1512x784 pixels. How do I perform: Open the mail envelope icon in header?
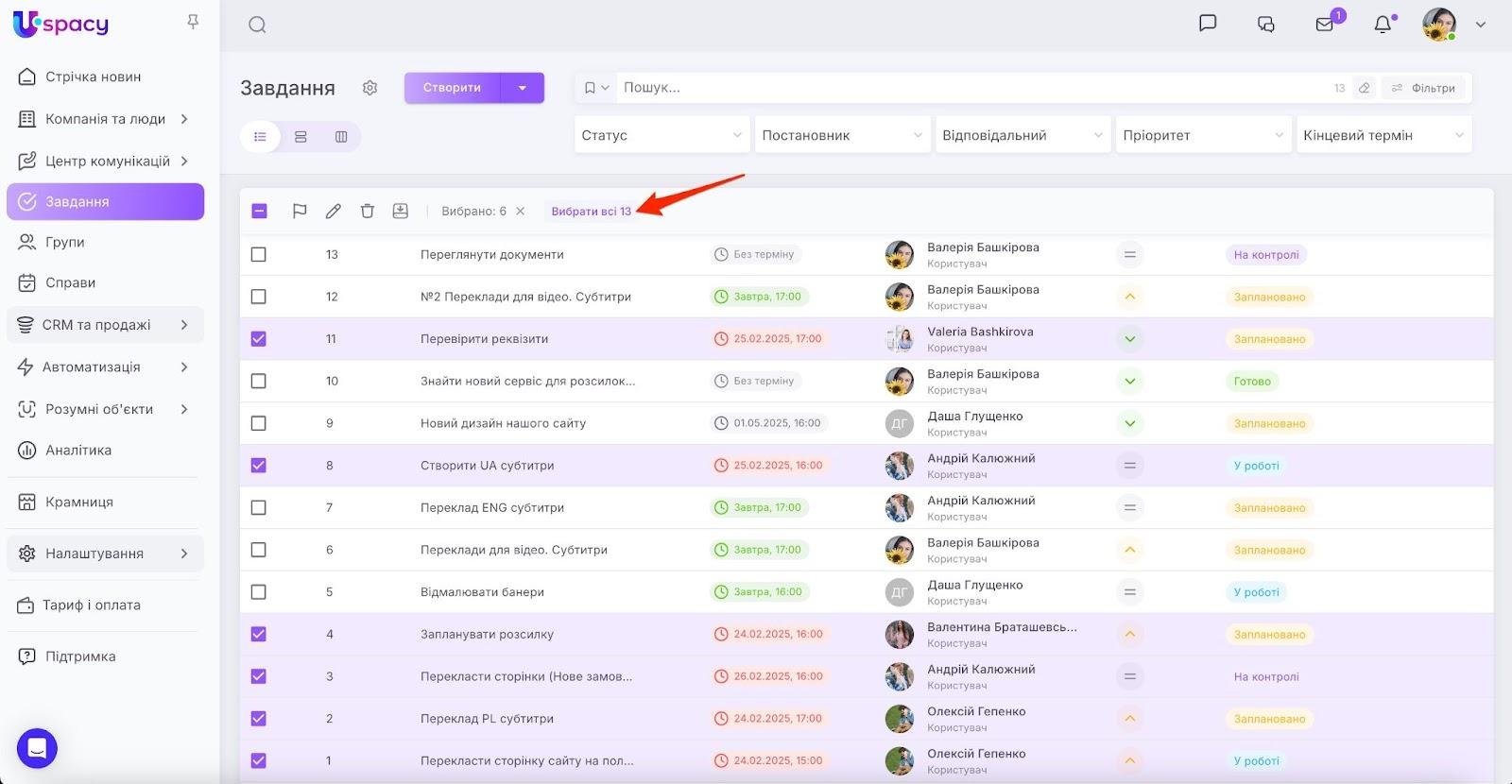(1325, 25)
